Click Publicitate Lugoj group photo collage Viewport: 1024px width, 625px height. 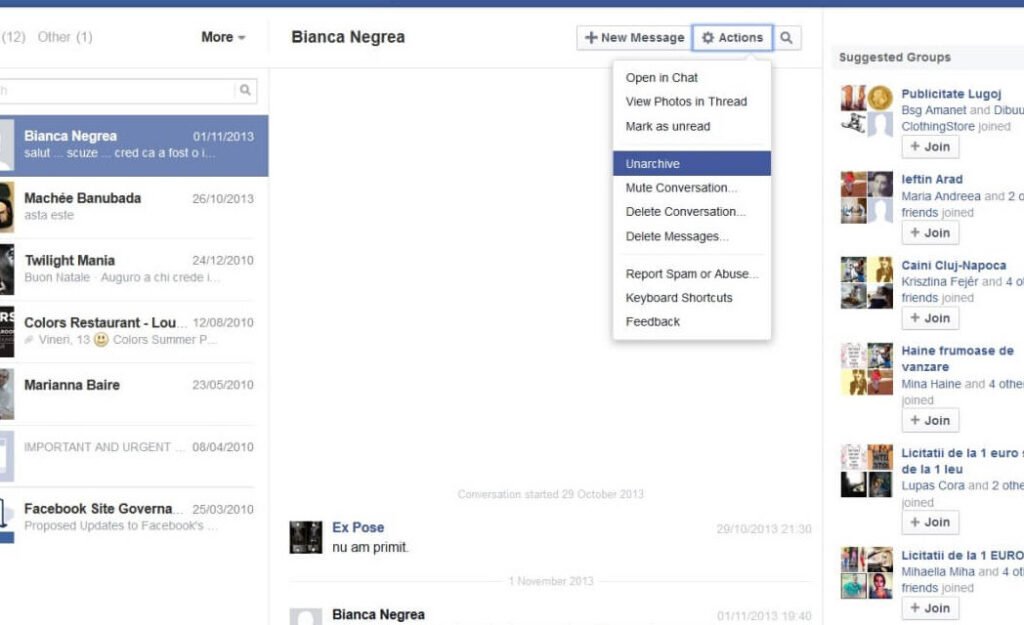click(x=867, y=111)
